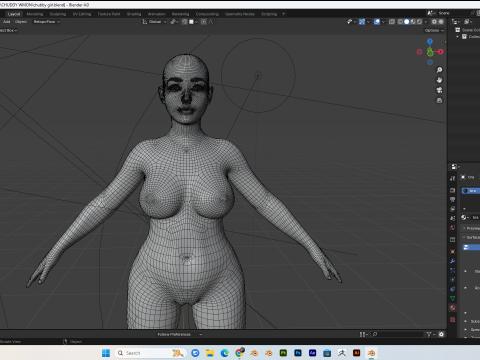Click the add workspace plus button
Image resolution: width=480 pixels, height=360 pixels.
[x=284, y=14]
